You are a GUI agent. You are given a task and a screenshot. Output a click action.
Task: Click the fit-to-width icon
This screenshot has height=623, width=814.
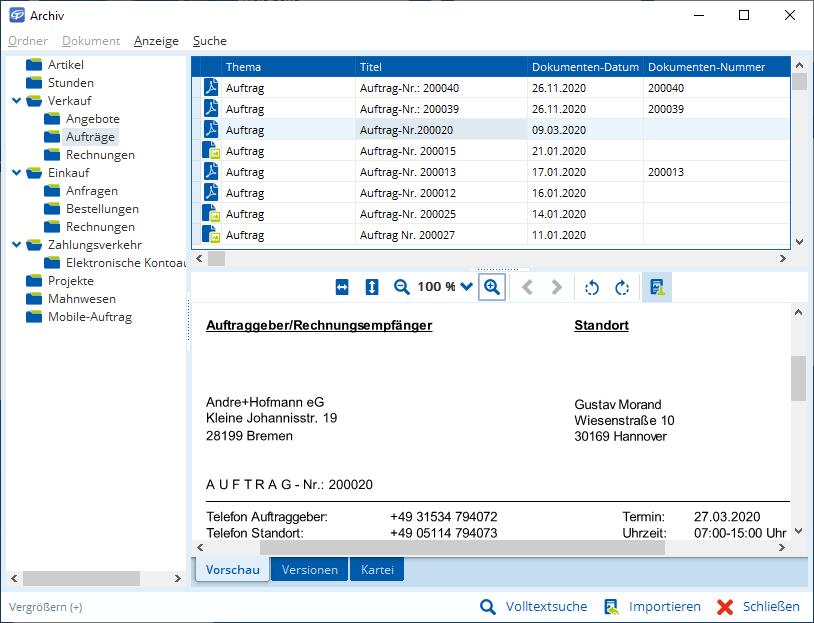[x=342, y=287]
